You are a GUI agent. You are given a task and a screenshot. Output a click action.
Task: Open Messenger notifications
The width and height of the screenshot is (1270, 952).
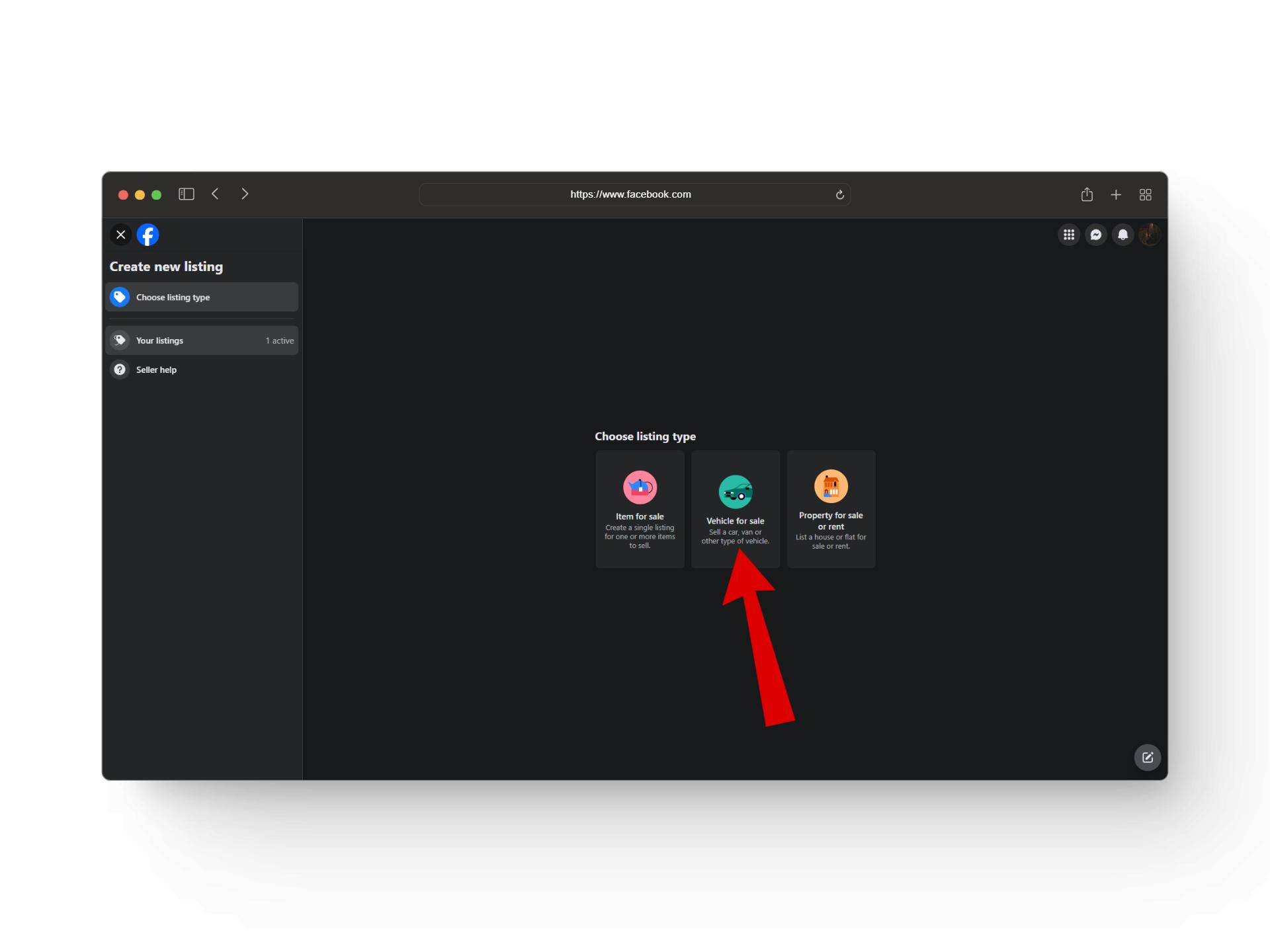(x=1095, y=234)
